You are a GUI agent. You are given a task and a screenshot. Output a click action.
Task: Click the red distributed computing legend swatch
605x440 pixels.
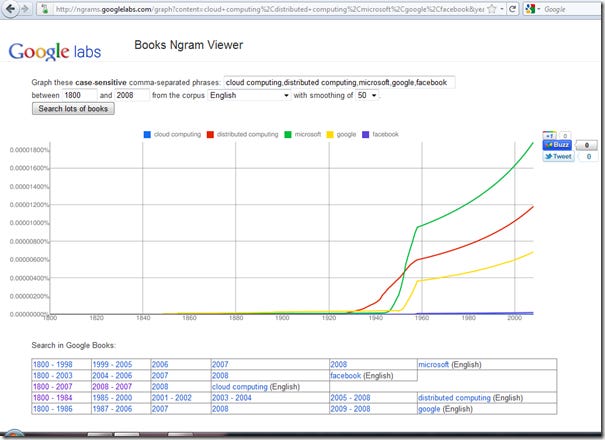click(x=210, y=134)
